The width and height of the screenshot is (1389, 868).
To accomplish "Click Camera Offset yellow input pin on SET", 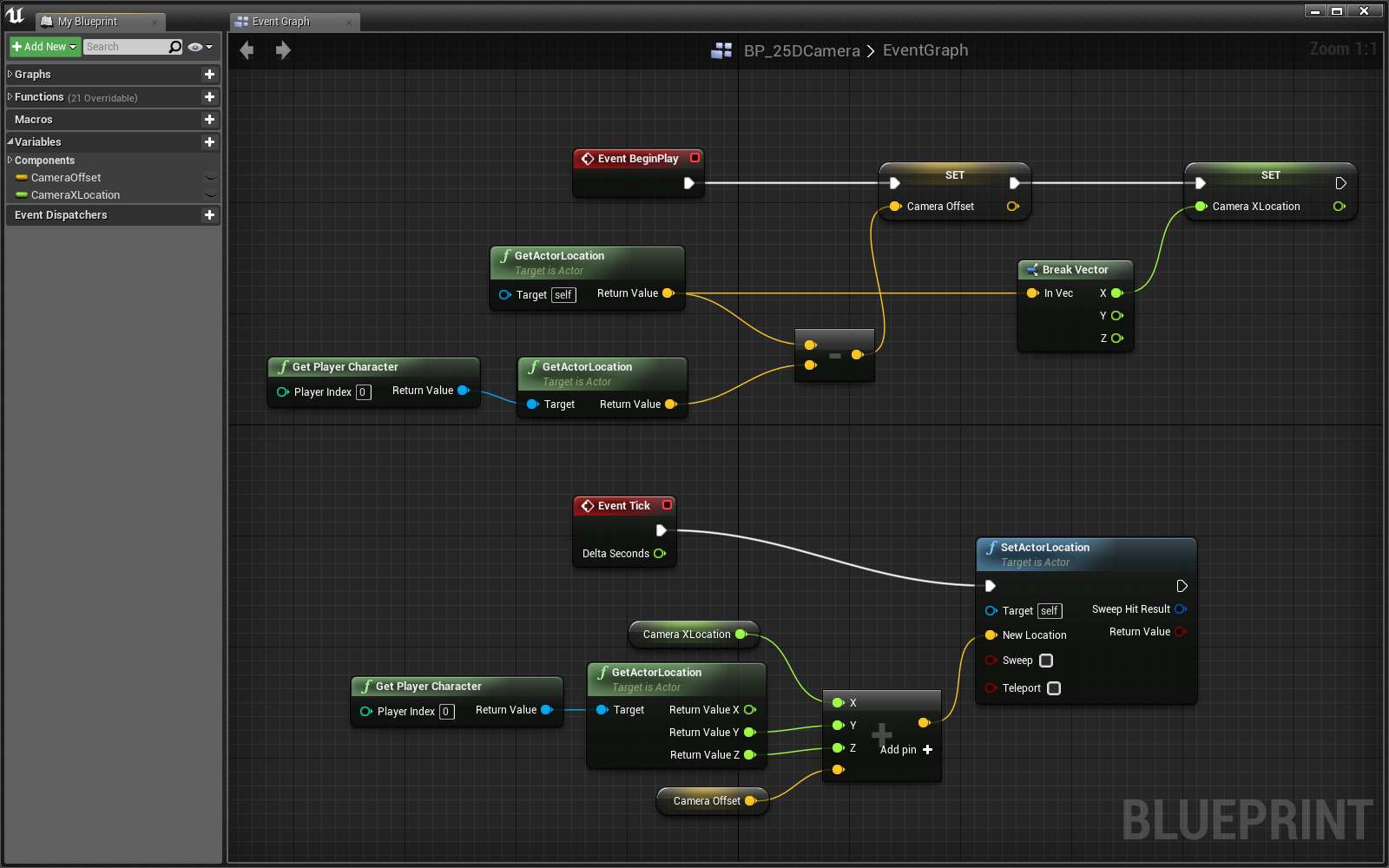I will click(894, 207).
